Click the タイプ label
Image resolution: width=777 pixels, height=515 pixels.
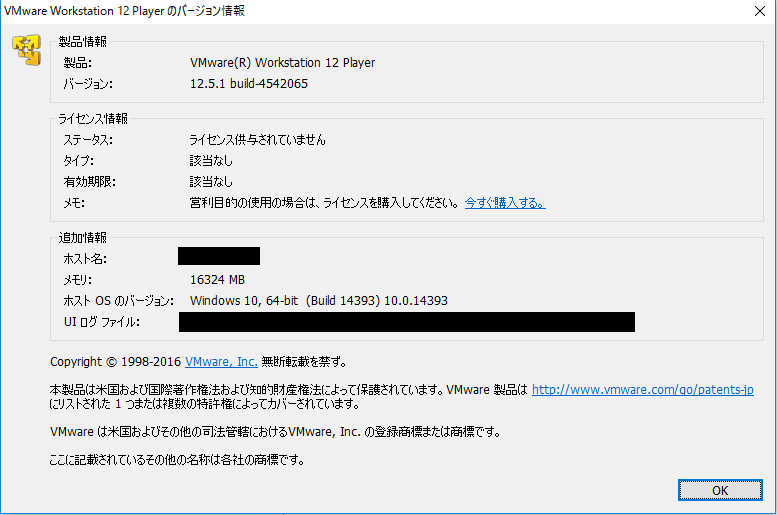pos(78,161)
